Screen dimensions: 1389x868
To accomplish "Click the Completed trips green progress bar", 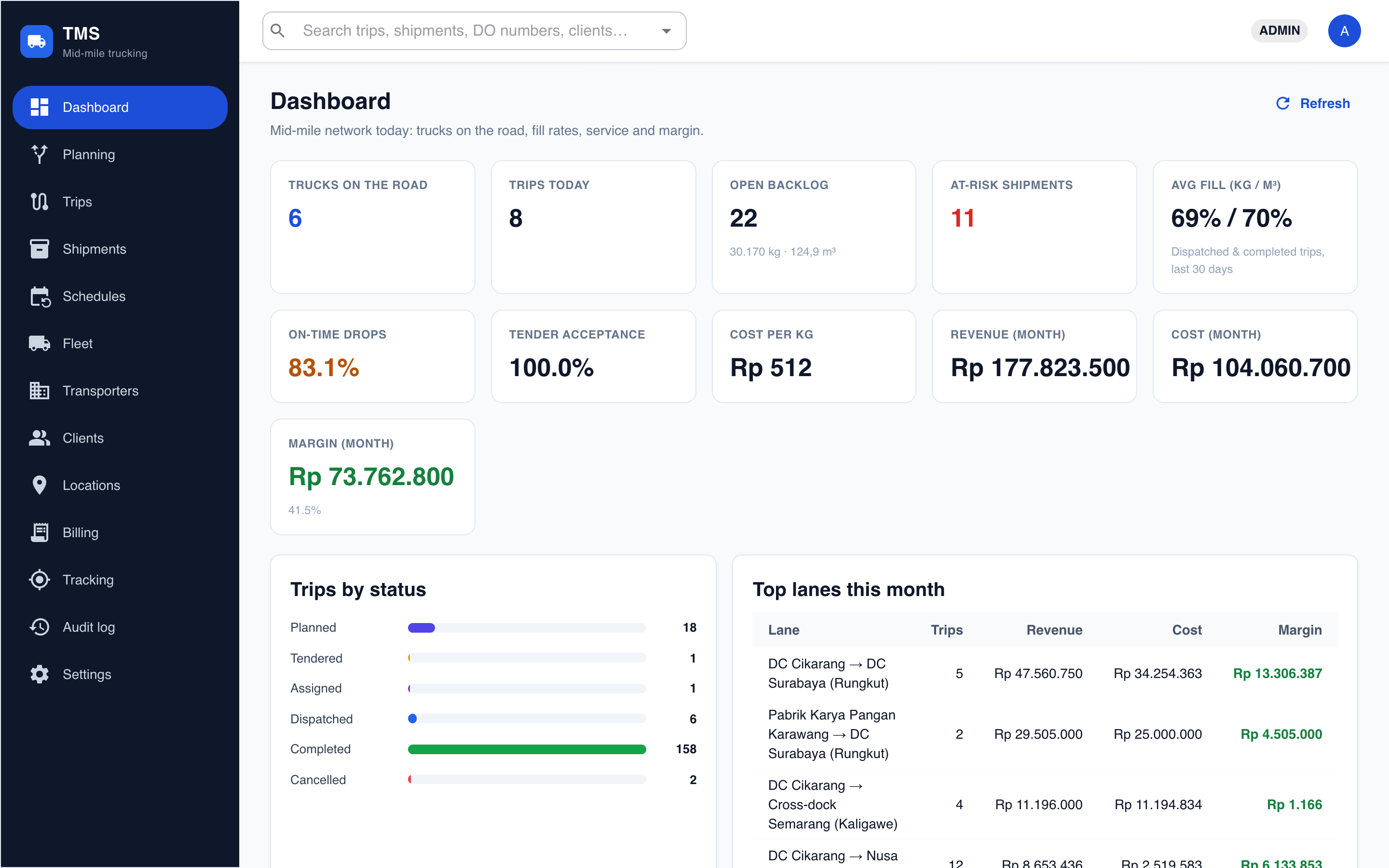I will pos(526,749).
